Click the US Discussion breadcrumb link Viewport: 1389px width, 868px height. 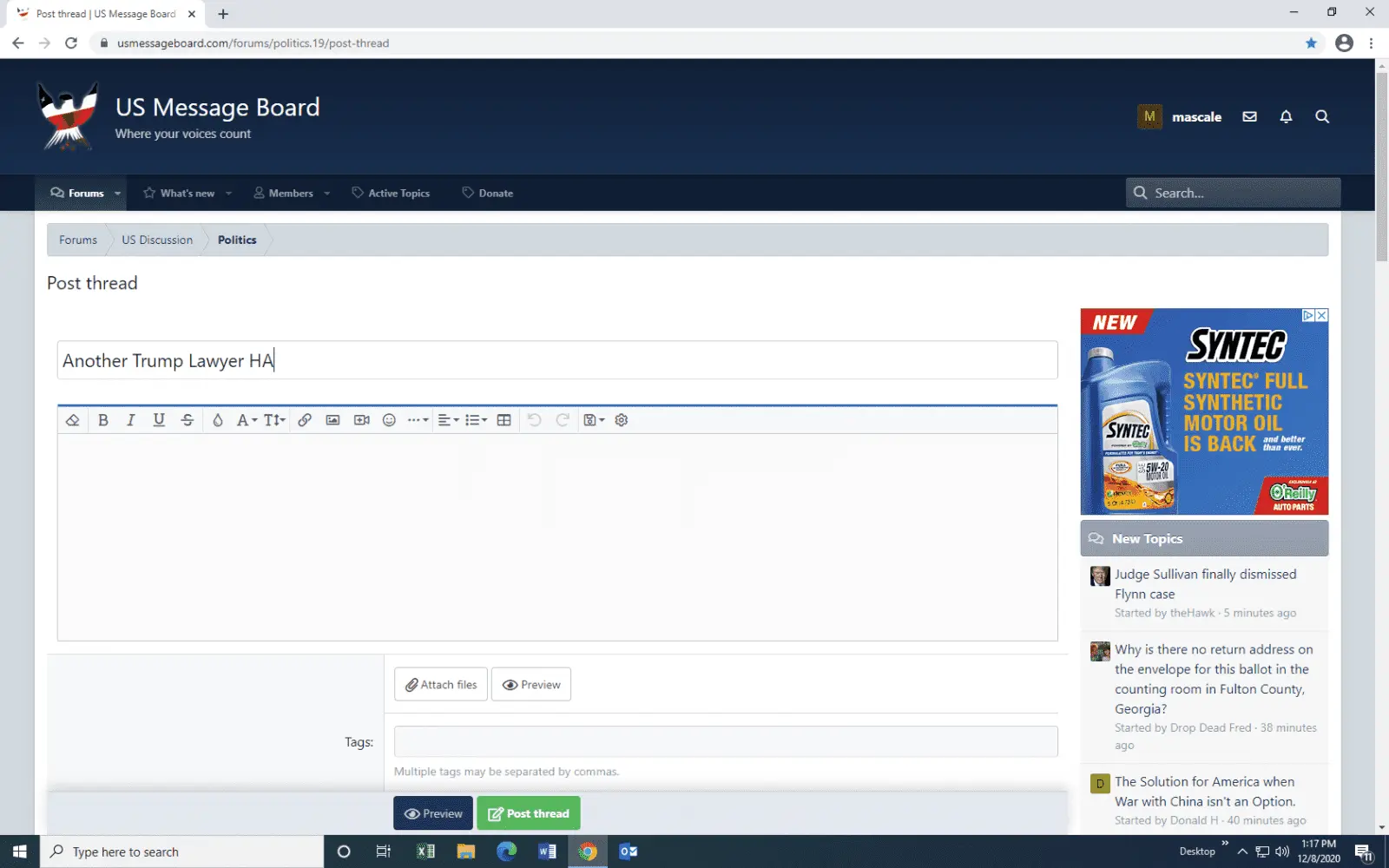tap(157, 240)
